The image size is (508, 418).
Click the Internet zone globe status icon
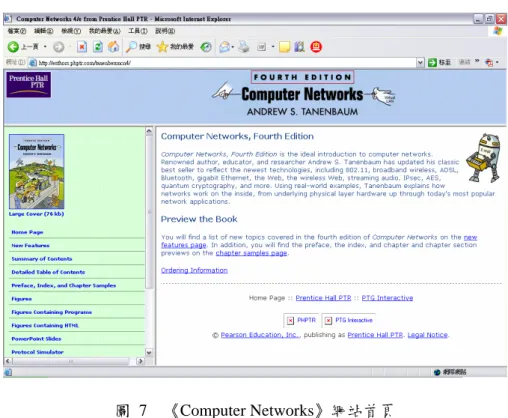click(437, 372)
